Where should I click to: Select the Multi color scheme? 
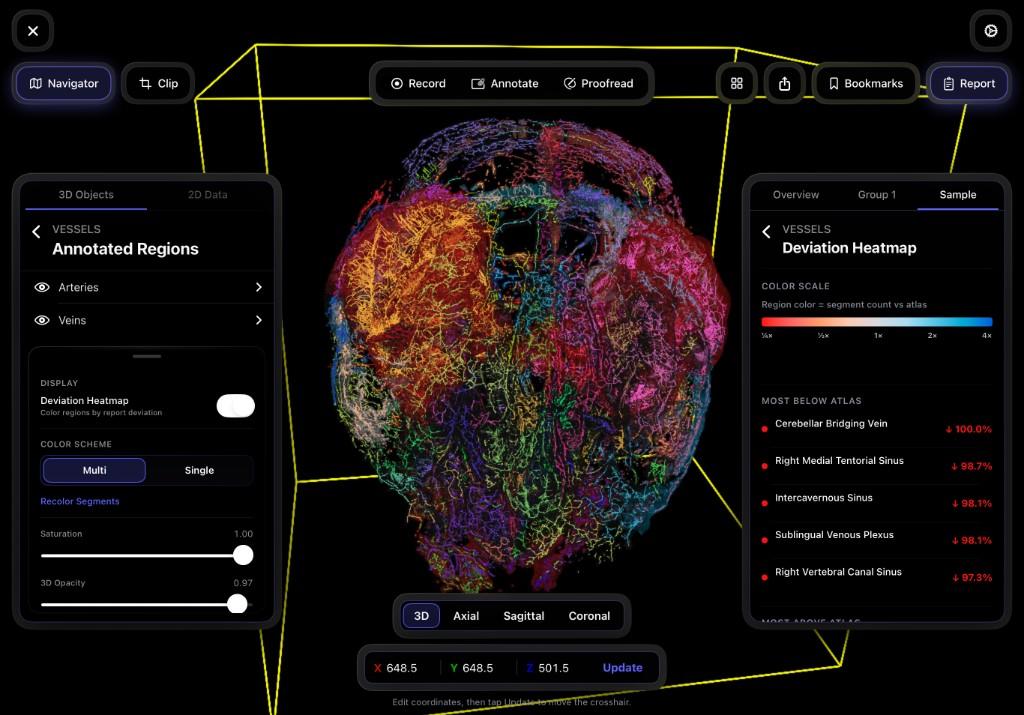point(94,470)
